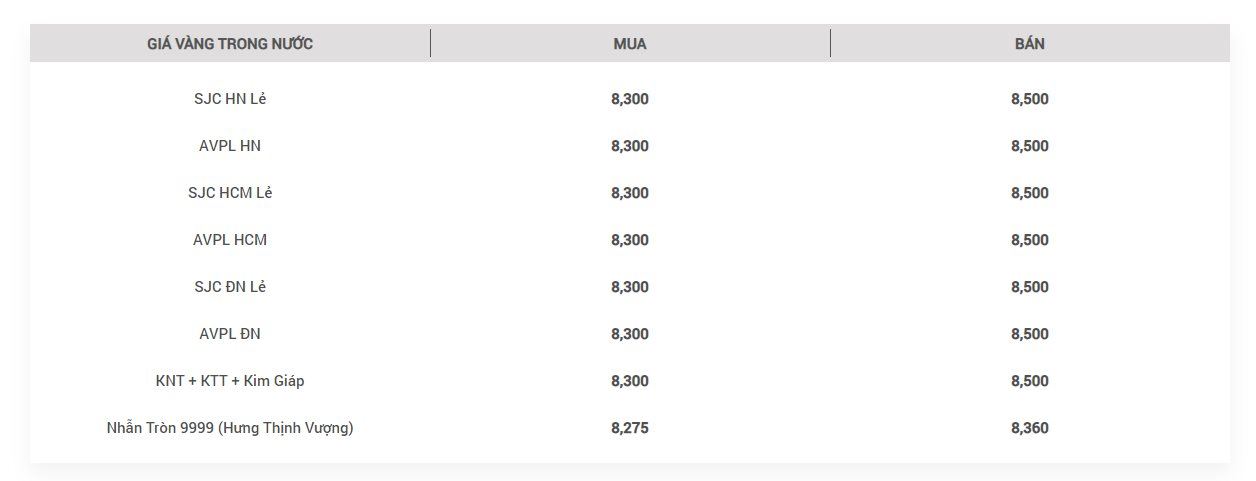Click the buy price 8,275 for Nhẫn Tròn

630,428
